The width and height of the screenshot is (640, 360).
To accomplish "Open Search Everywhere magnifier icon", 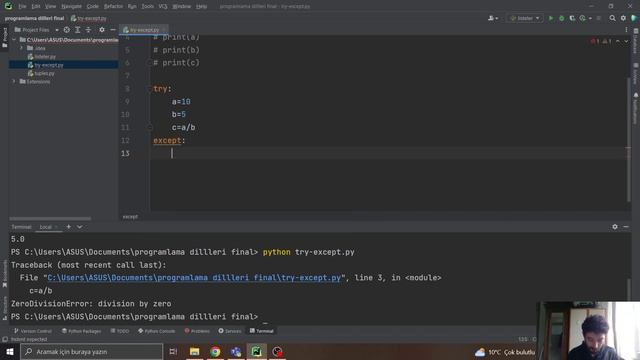I will tap(612, 18).
